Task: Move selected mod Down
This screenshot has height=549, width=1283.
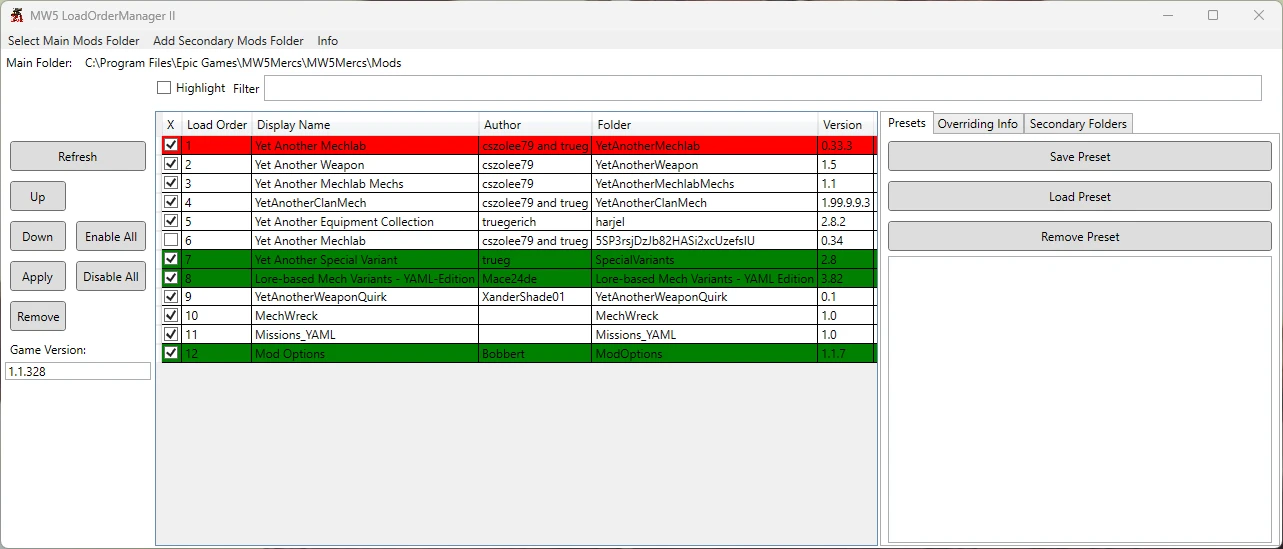Action: click(x=38, y=236)
